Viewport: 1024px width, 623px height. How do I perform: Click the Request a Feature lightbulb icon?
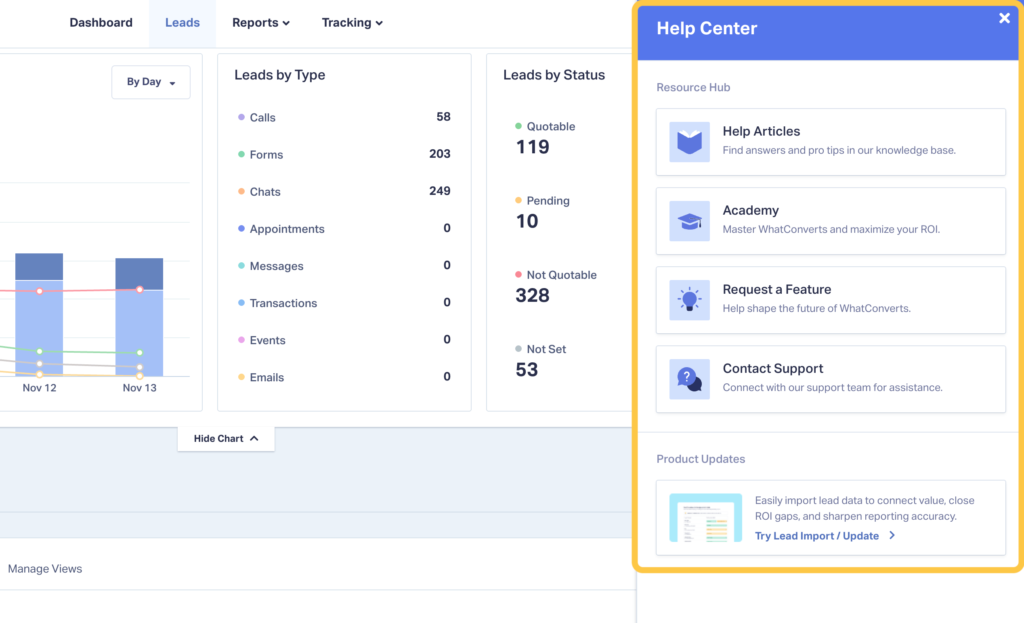coord(690,299)
